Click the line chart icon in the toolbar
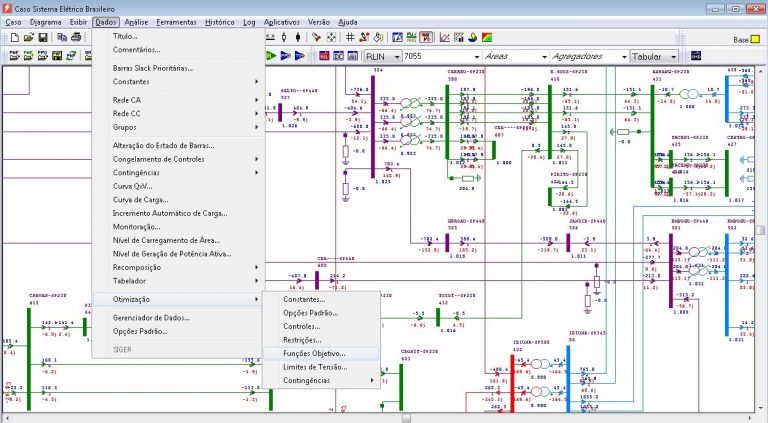The height and width of the screenshot is (423, 768). (x=444, y=39)
